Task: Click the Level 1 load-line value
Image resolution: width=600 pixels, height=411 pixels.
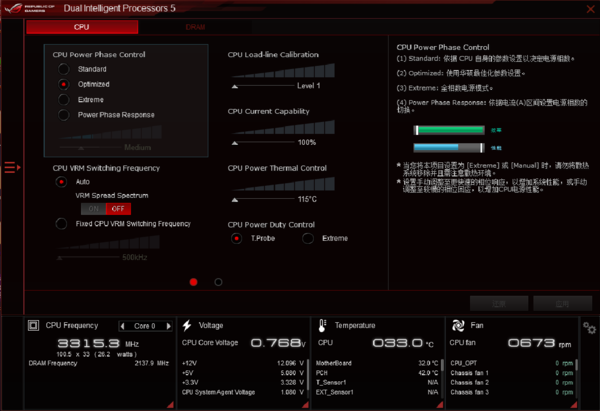Action: [308, 86]
